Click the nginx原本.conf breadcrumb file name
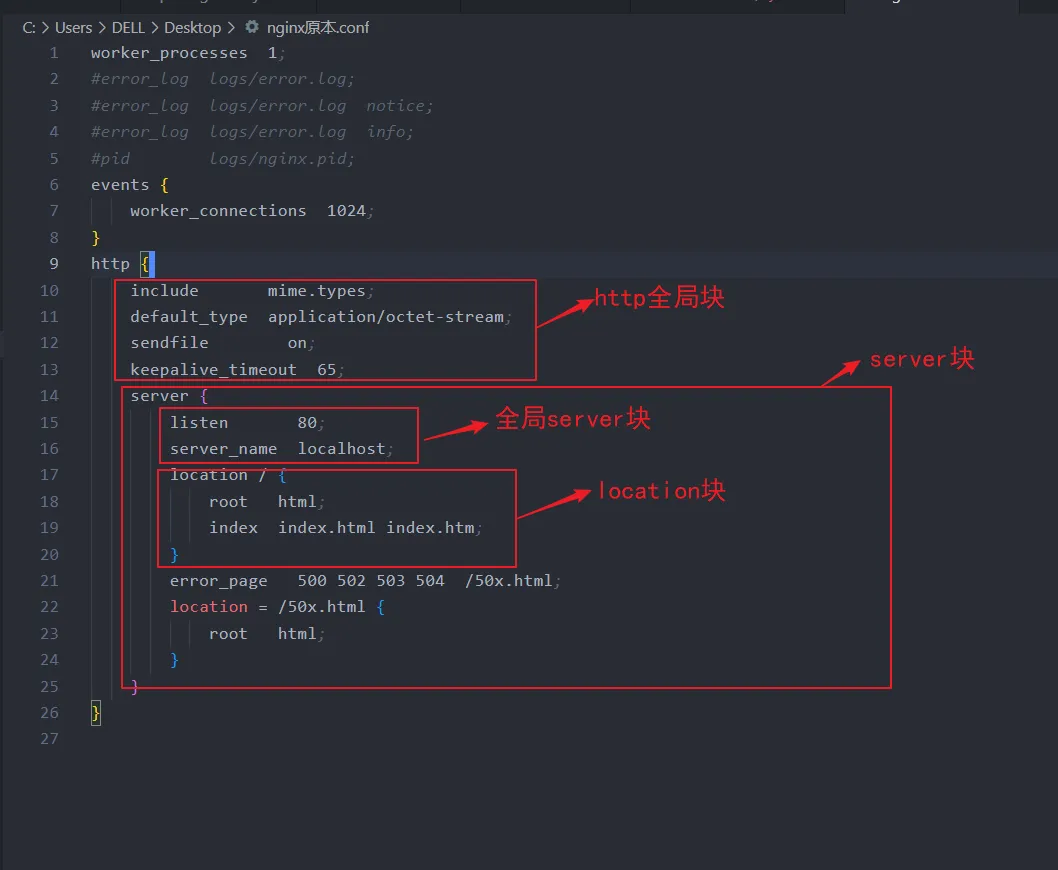 pos(318,27)
